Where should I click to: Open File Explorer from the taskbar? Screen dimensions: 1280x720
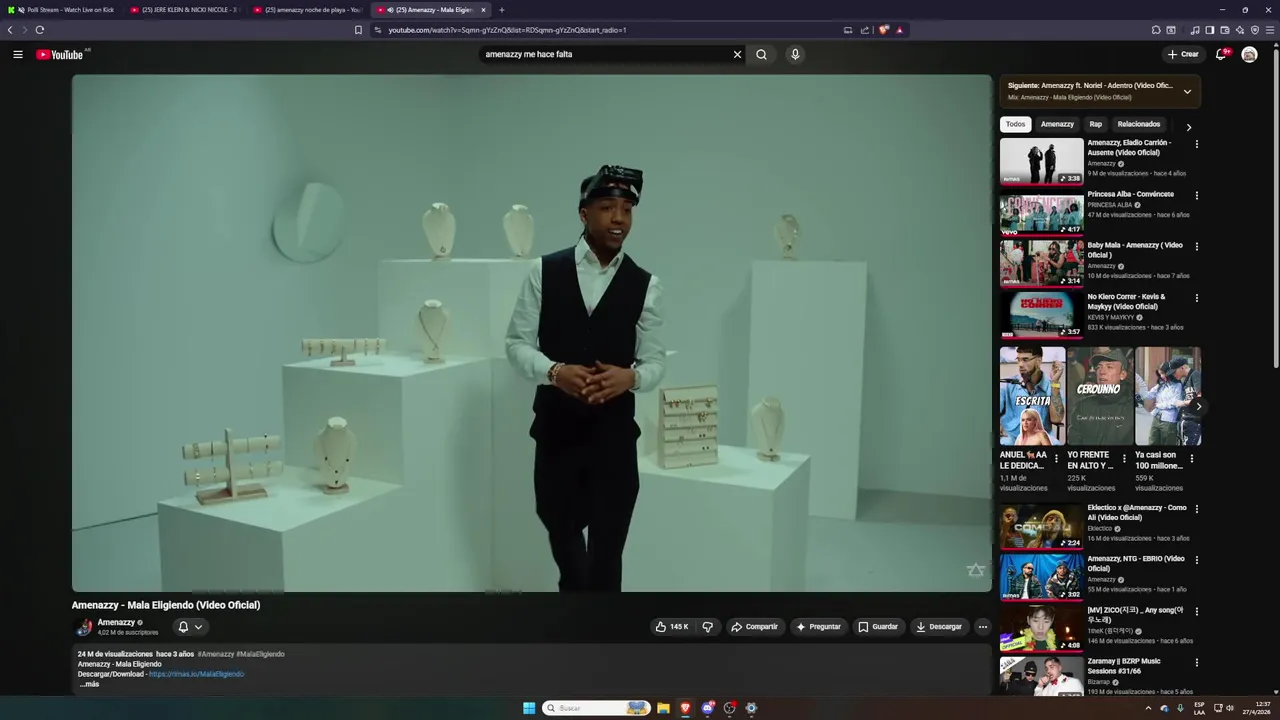pos(663,708)
